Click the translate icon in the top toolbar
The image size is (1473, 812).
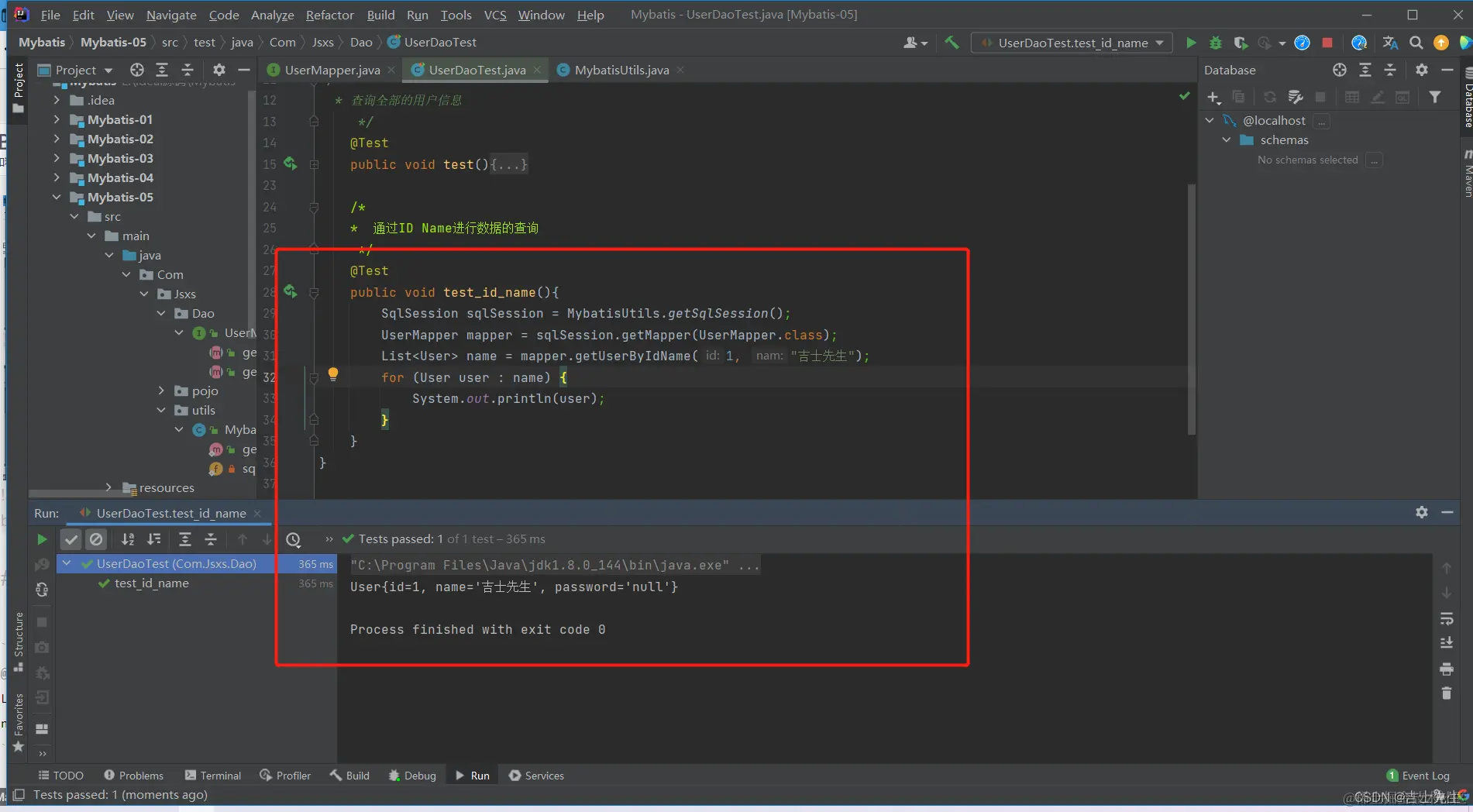click(1390, 43)
